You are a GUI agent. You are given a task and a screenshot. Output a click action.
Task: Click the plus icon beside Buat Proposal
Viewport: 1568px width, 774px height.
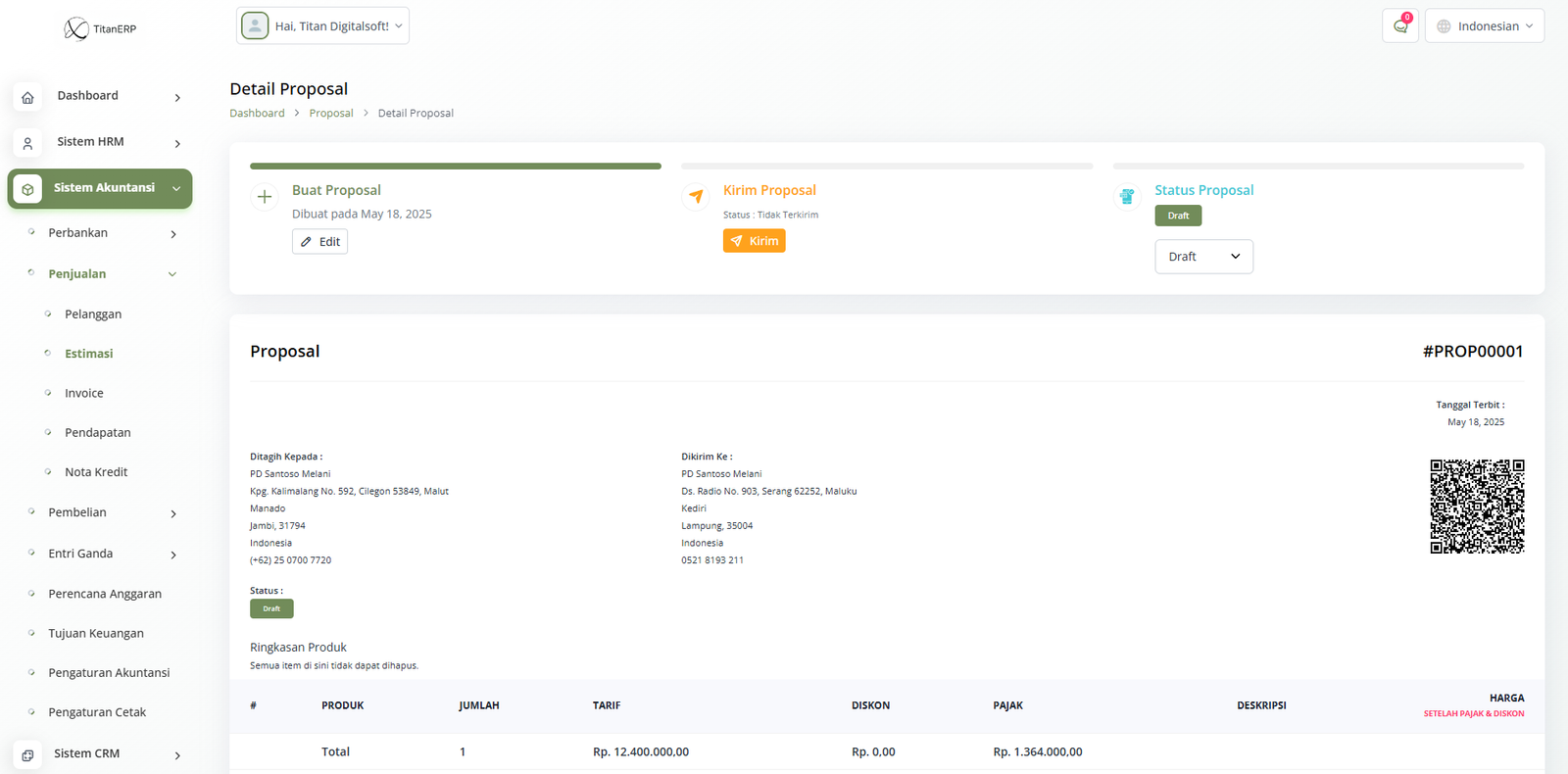click(265, 197)
